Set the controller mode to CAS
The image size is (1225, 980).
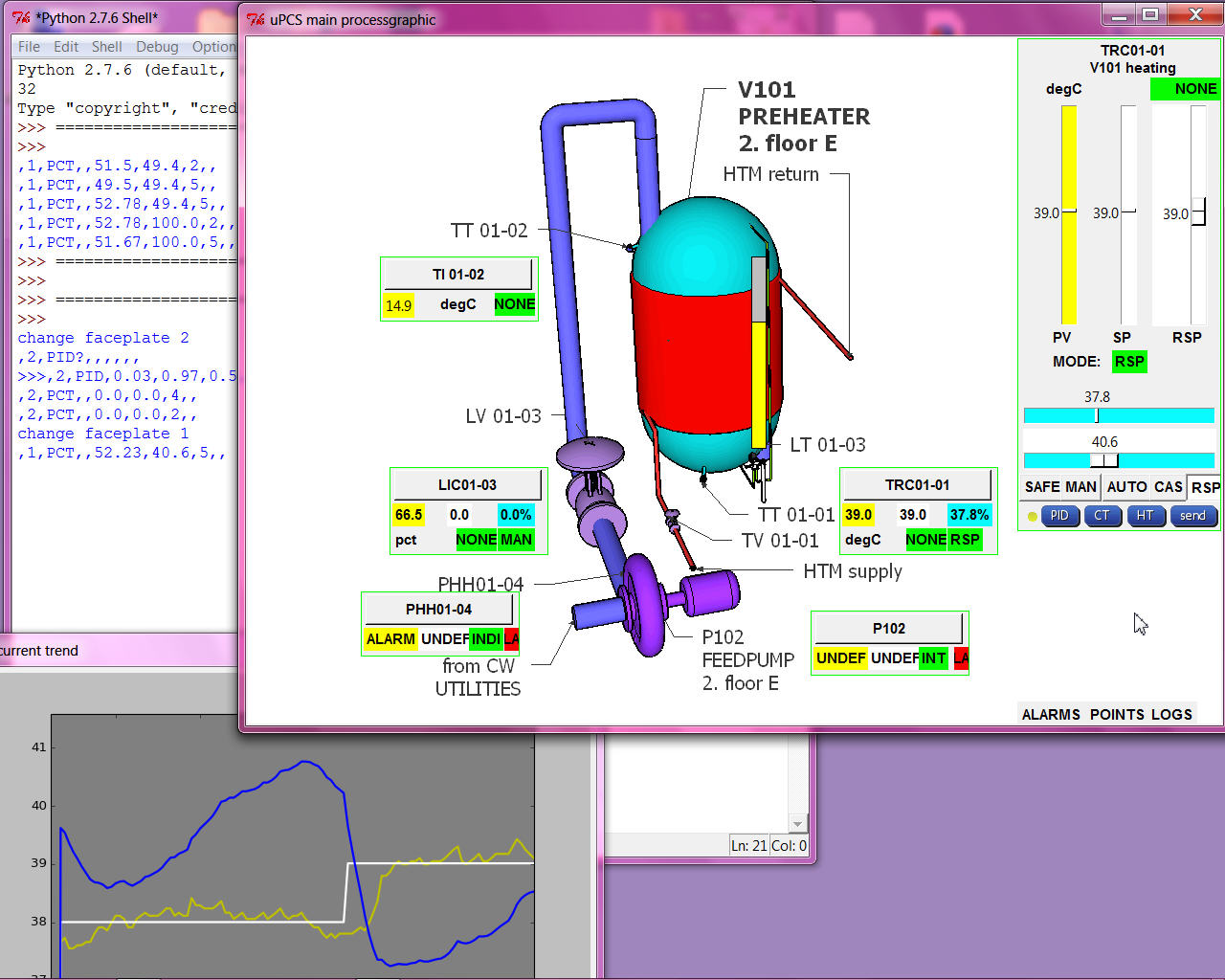click(1168, 487)
